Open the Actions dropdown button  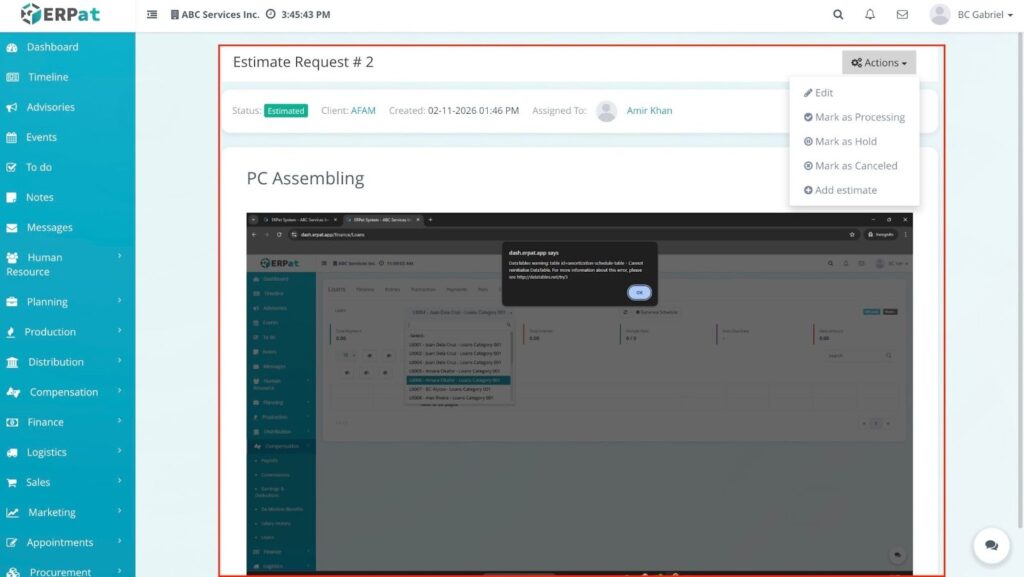click(879, 63)
